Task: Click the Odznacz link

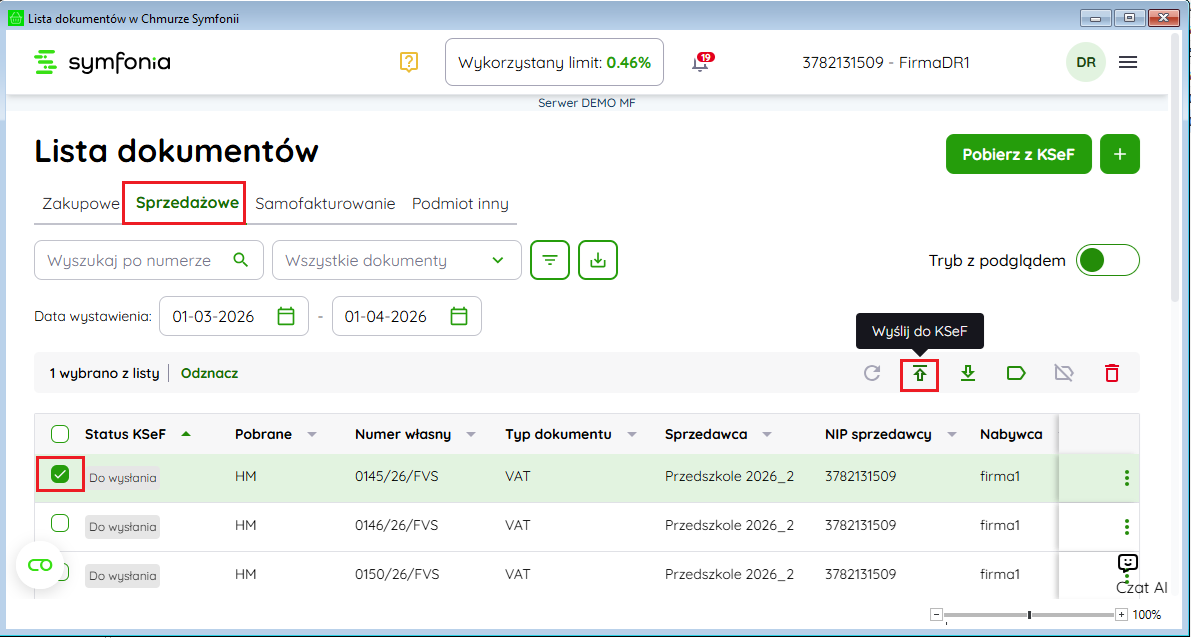Action: point(209,373)
